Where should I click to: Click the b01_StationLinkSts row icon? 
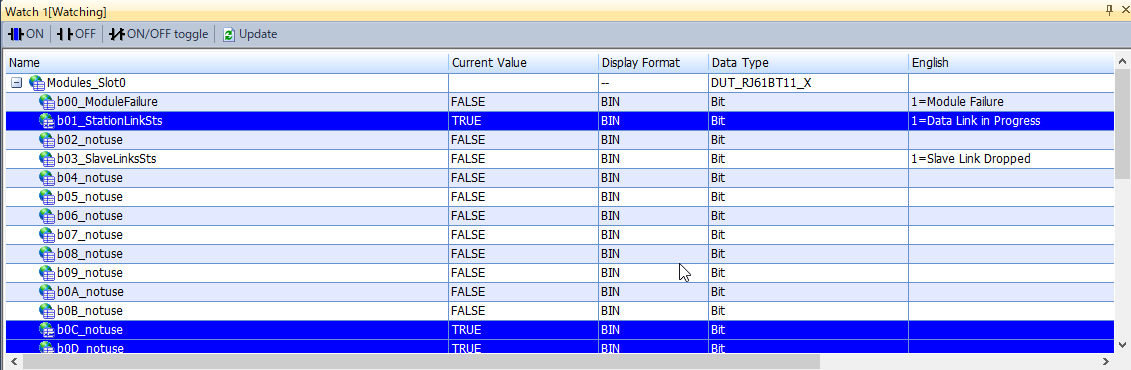47,121
